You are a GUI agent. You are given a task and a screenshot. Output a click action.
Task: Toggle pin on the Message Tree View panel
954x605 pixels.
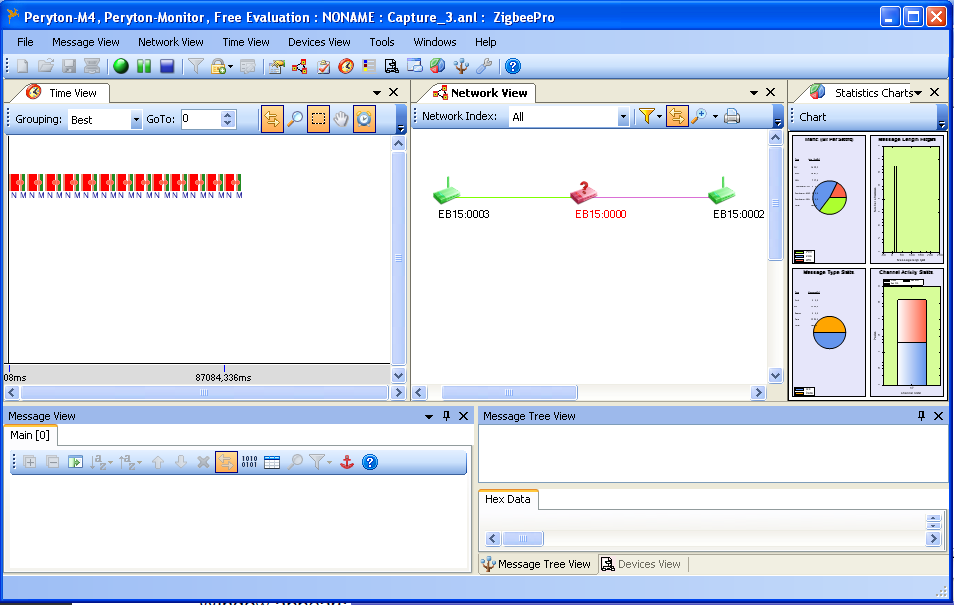921,416
